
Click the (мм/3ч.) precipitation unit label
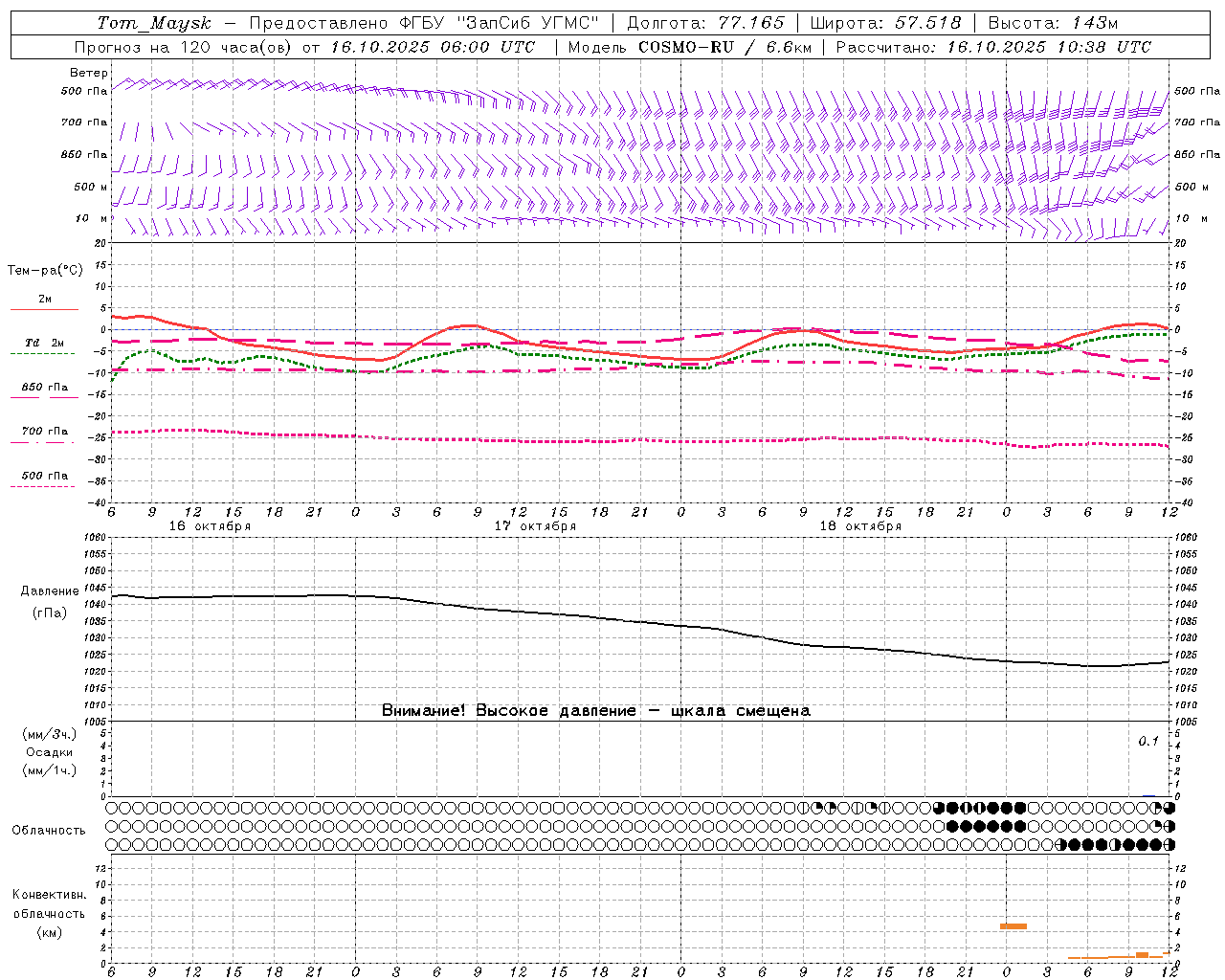coord(50,734)
